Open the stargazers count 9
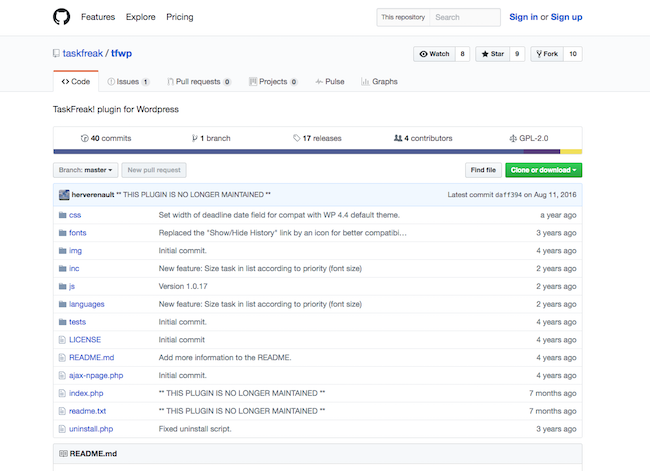The image size is (650, 471). 517,54
